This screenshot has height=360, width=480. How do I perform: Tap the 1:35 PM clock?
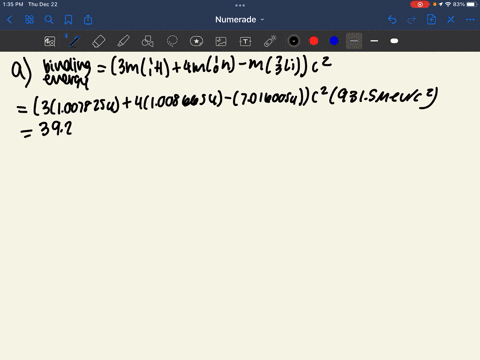coord(13,4)
